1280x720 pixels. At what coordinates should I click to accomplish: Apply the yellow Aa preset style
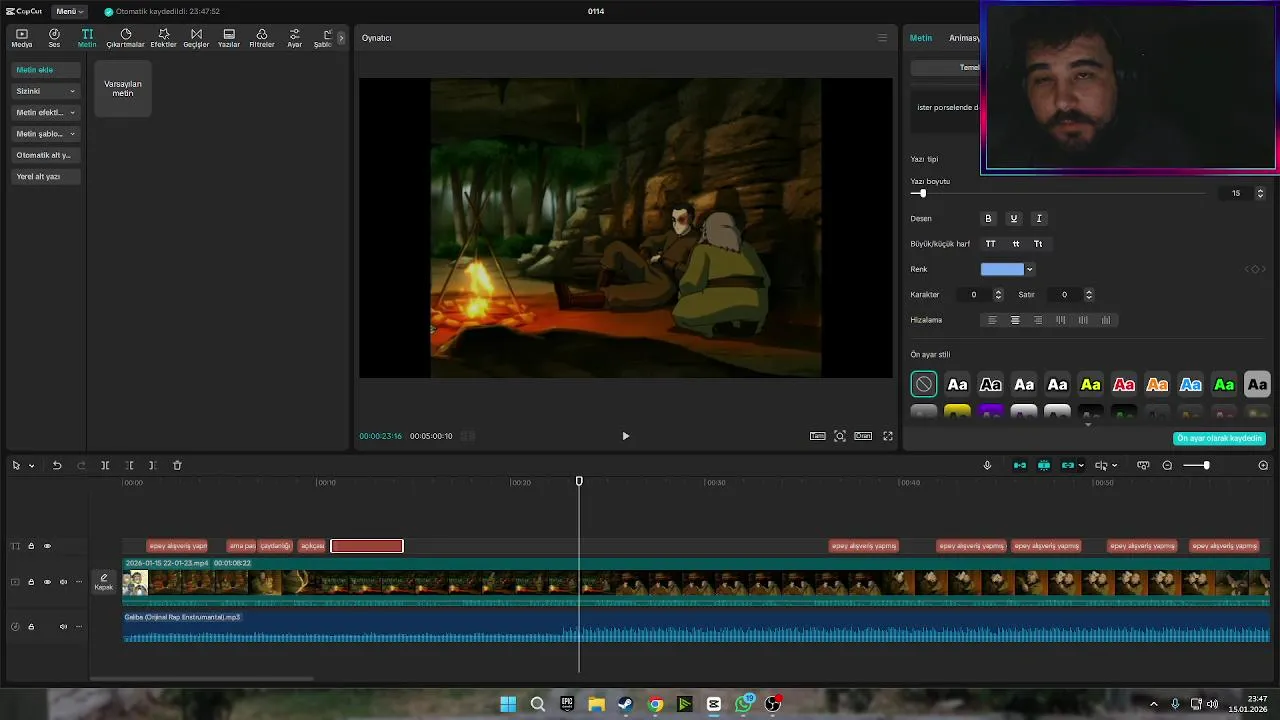click(x=1091, y=384)
